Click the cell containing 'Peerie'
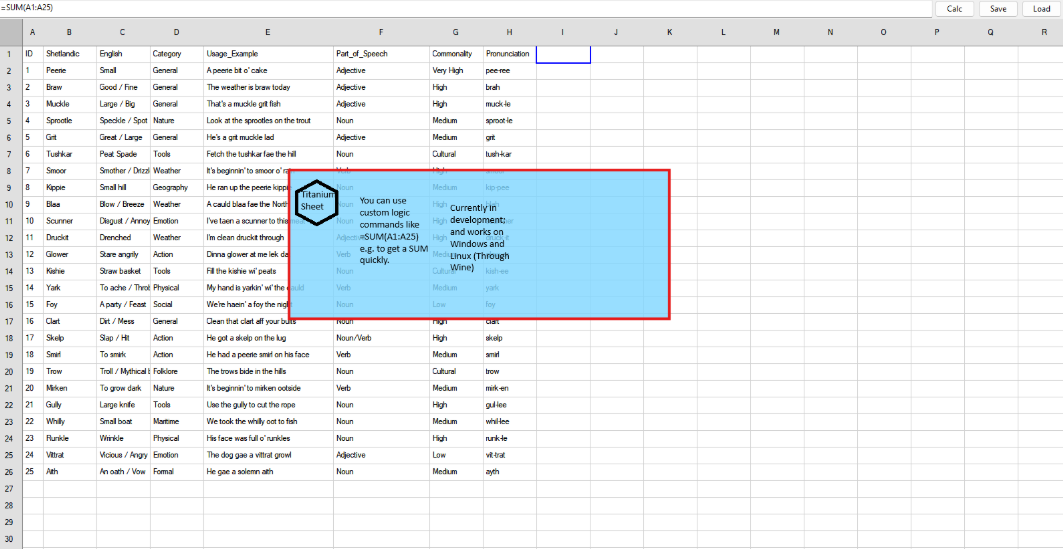The width and height of the screenshot is (1063, 549). tap(69, 70)
